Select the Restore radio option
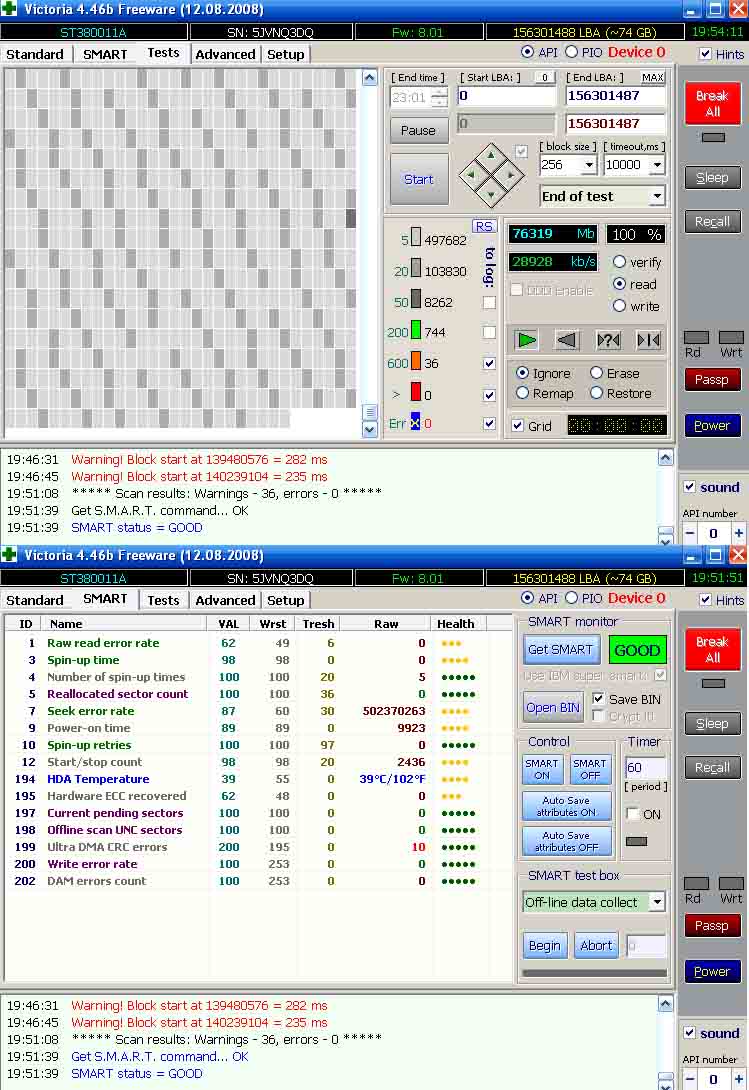Screen dimensions: 749x1090 pos(596,393)
